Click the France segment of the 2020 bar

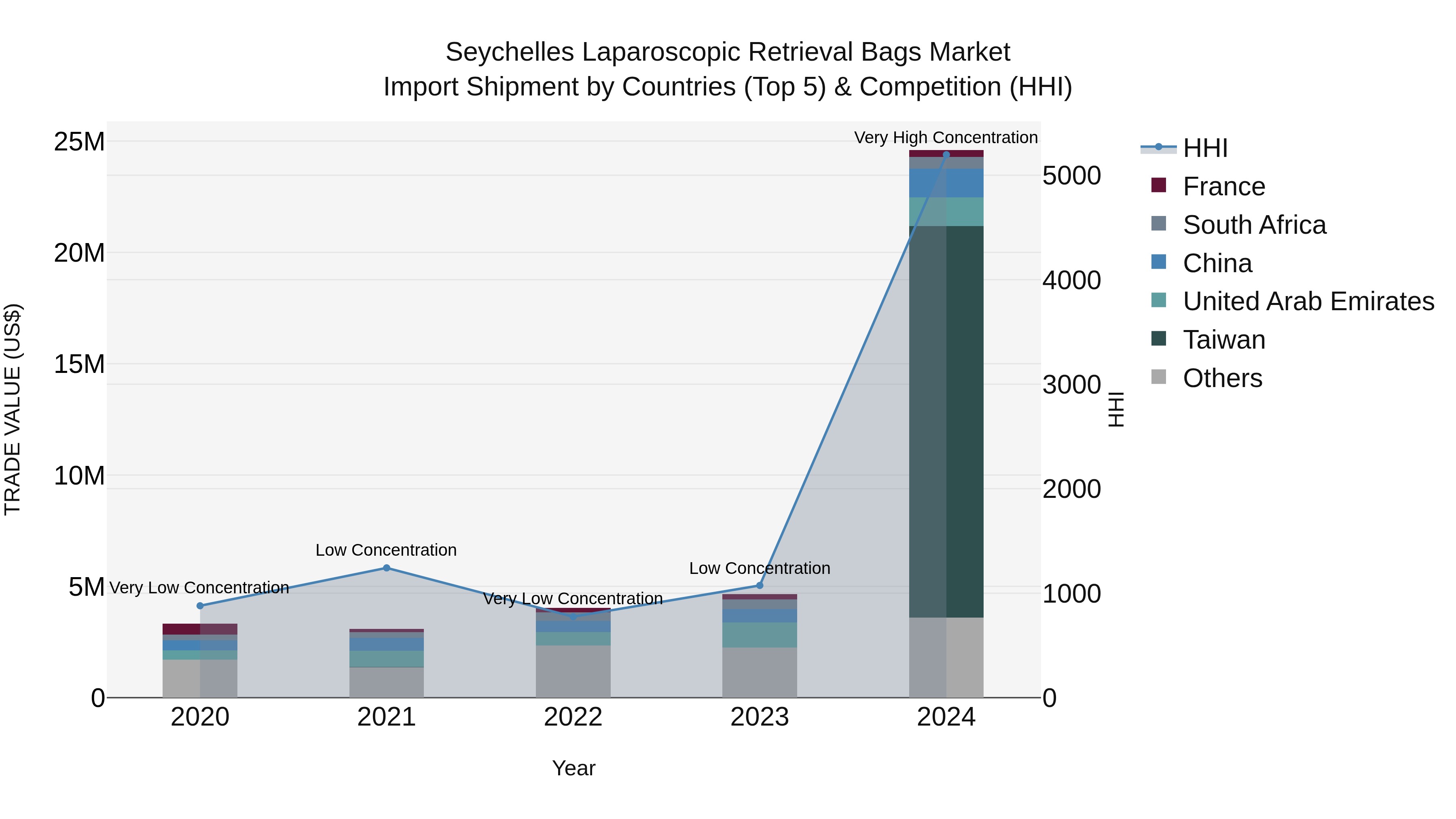(x=200, y=629)
